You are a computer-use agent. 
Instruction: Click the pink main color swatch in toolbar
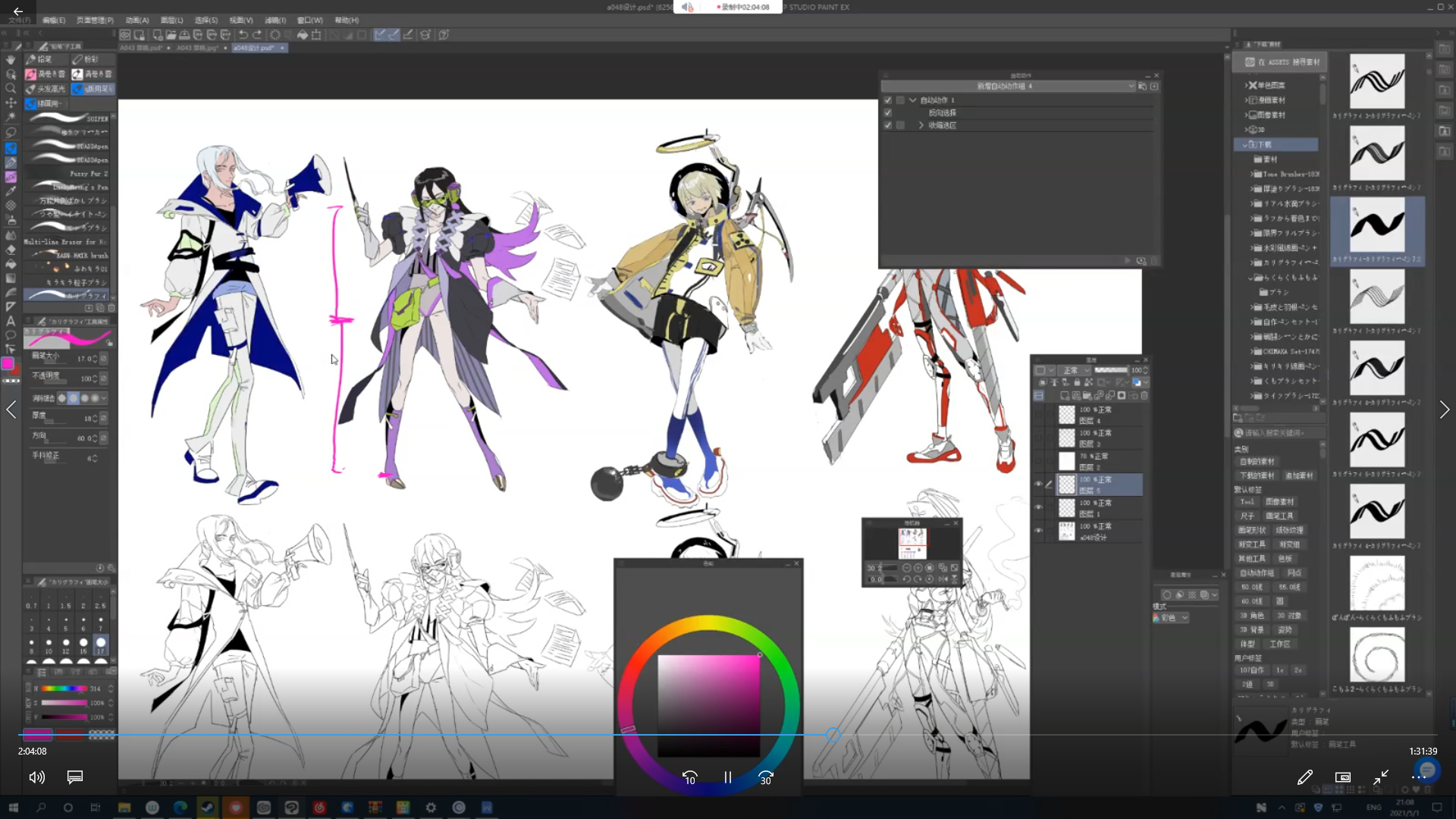point(8,363)
